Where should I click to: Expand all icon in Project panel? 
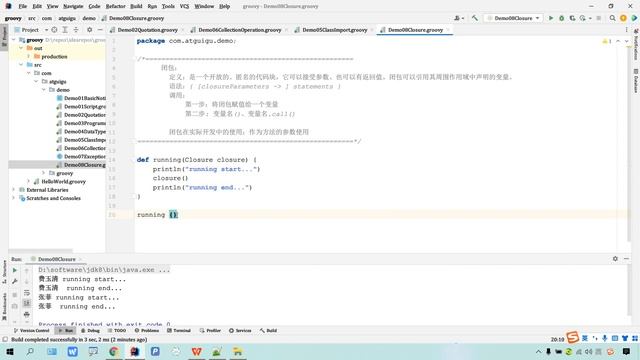coord(65,30)
